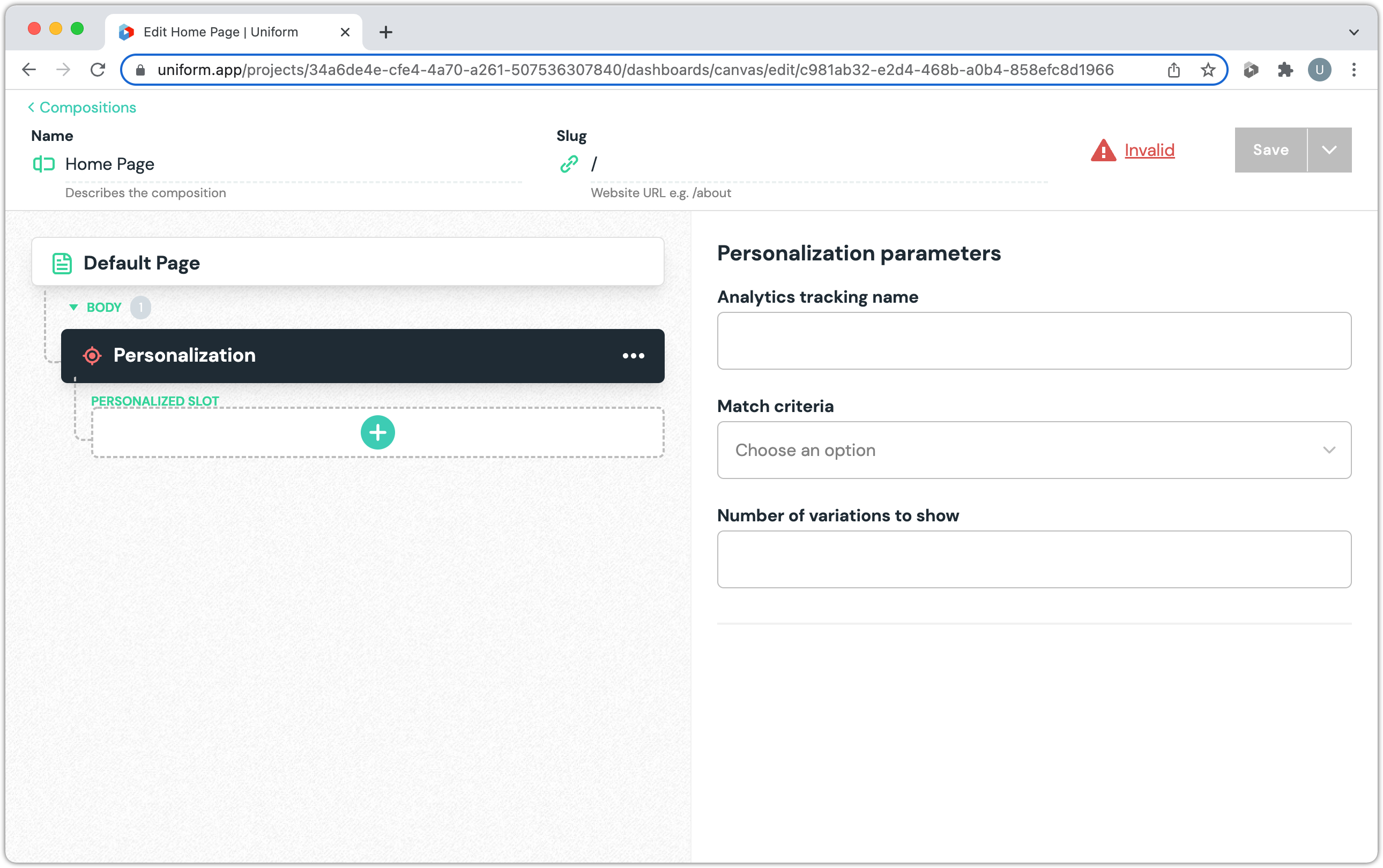The height and width of the screenshot is (868, 1383).
Task: Click the slug link icon
Action: [569, 164]
